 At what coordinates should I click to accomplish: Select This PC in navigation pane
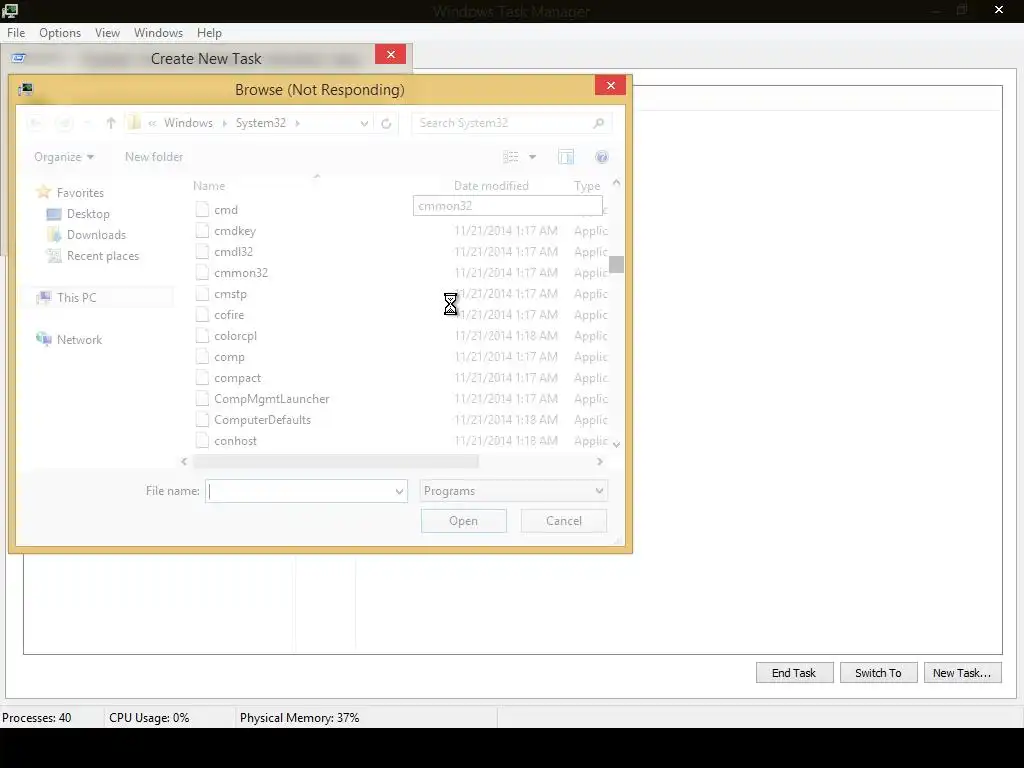(x=76, y=298)
